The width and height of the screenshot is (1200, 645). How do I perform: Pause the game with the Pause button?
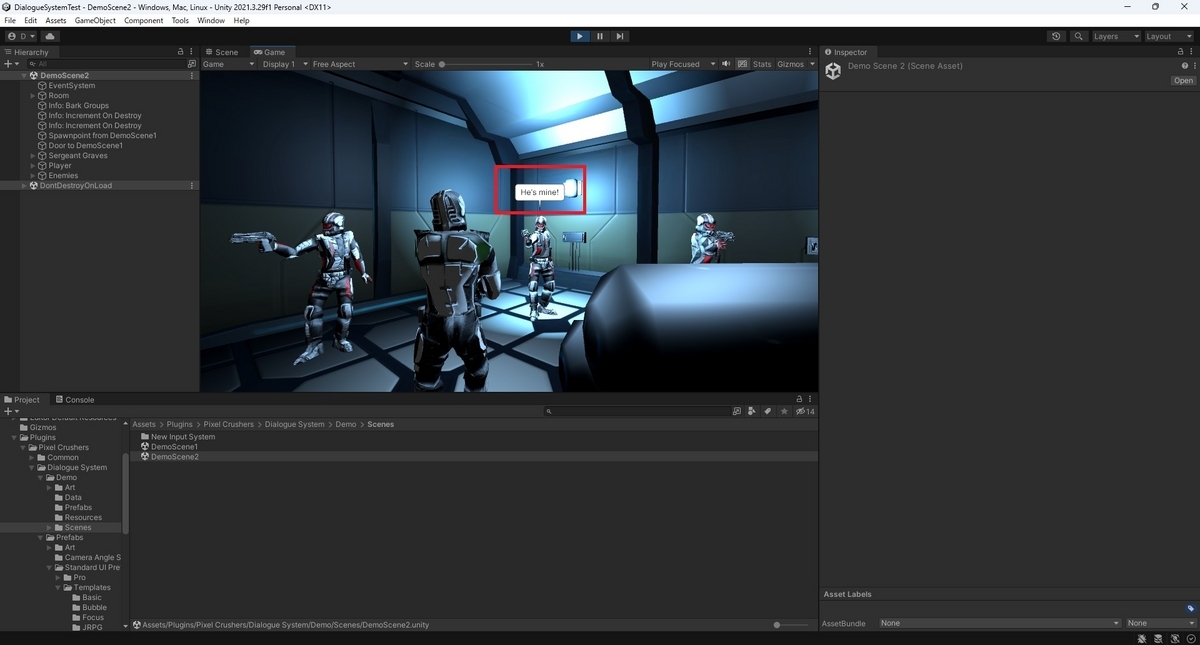tap(600, 36)
